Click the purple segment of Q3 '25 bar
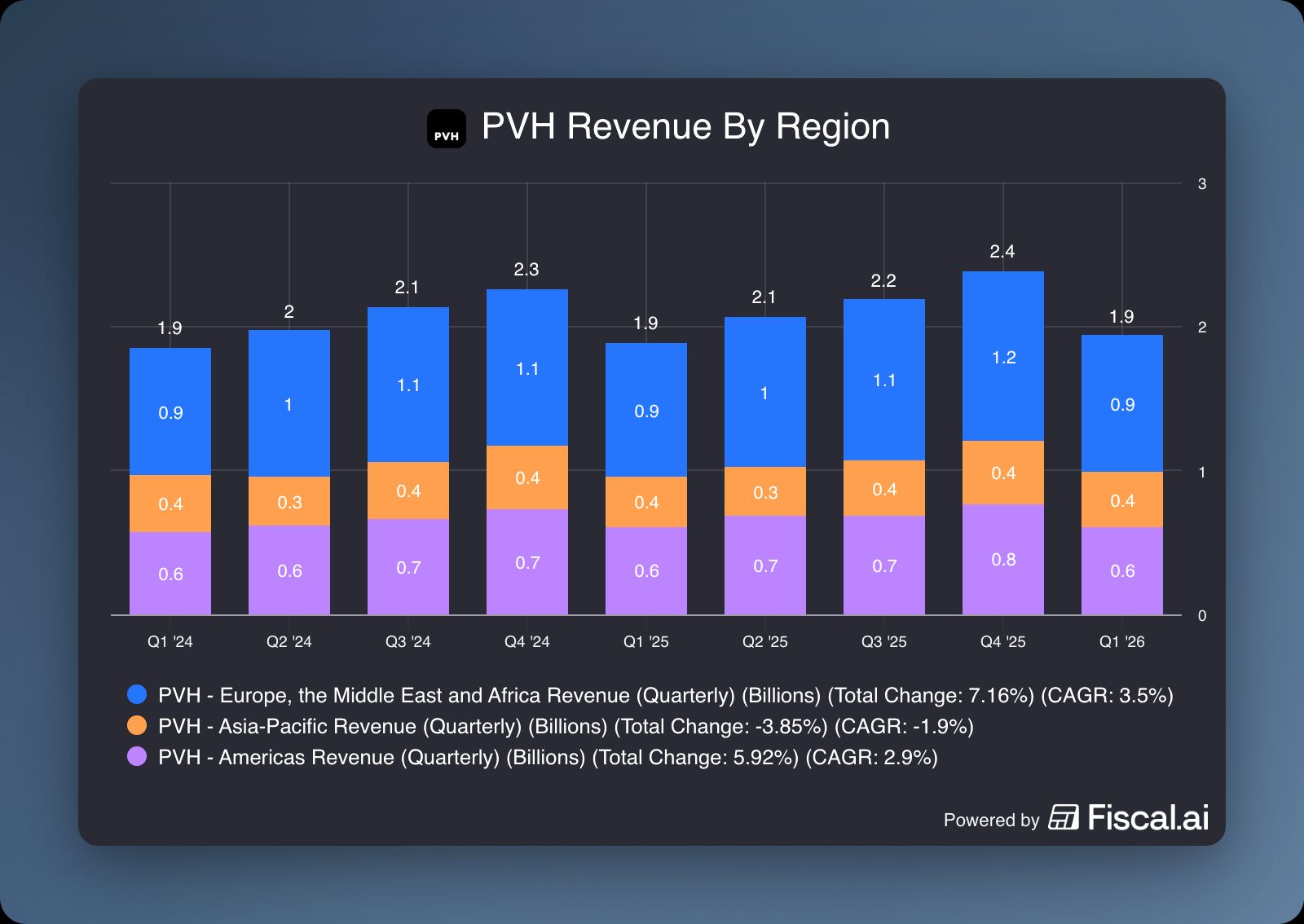 coord(884,565)
